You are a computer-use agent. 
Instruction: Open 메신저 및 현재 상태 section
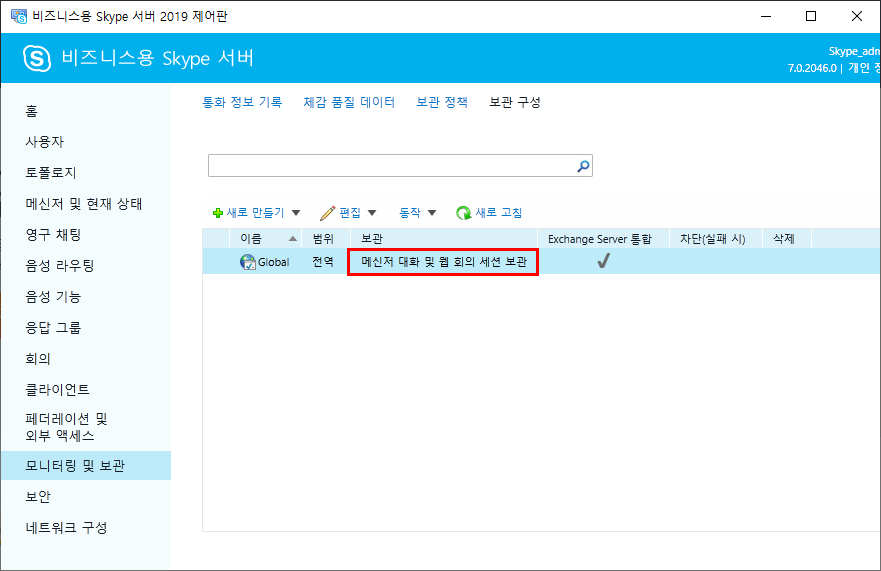86,204
